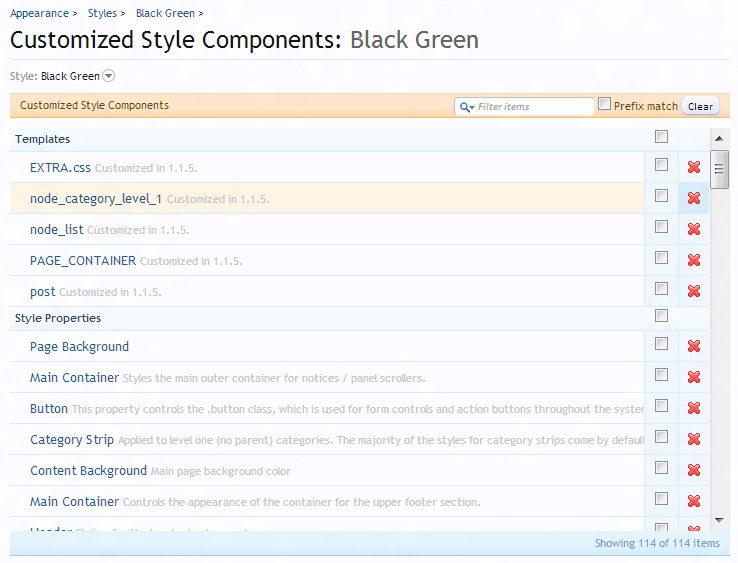Check the Page Background checkbox

[x=661, y=344]
